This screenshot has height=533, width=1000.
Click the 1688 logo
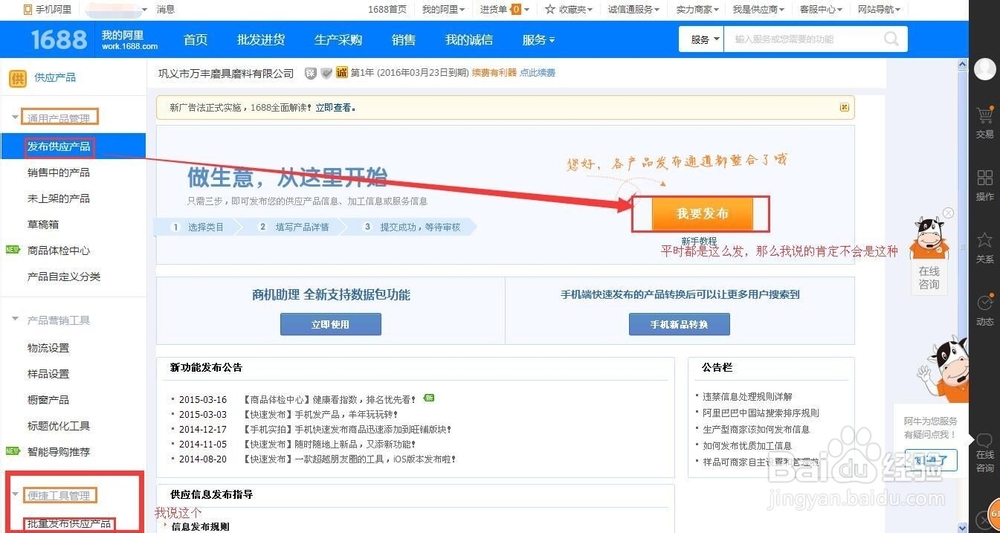[59, 40]
